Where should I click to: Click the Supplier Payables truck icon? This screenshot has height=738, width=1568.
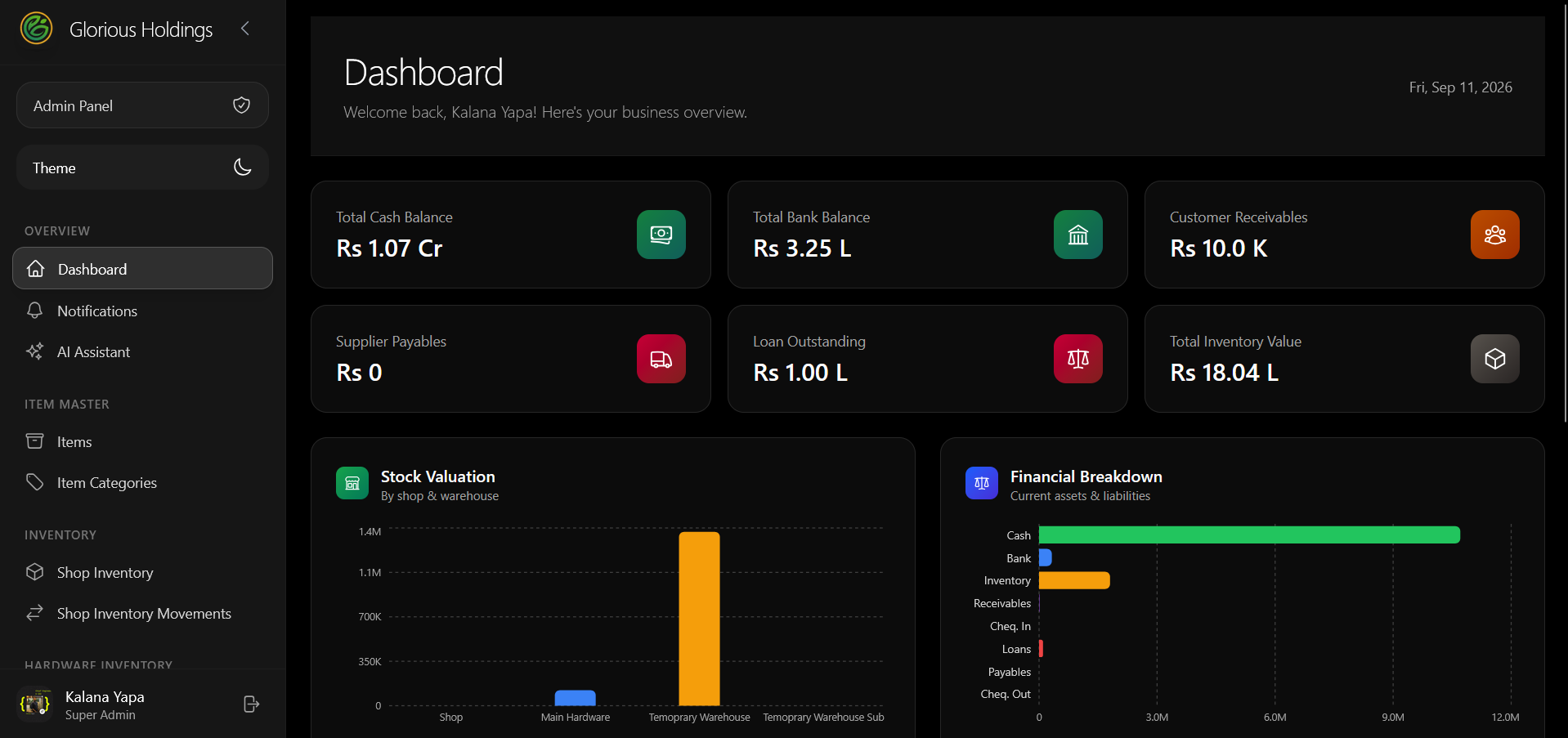coord(661,359)
